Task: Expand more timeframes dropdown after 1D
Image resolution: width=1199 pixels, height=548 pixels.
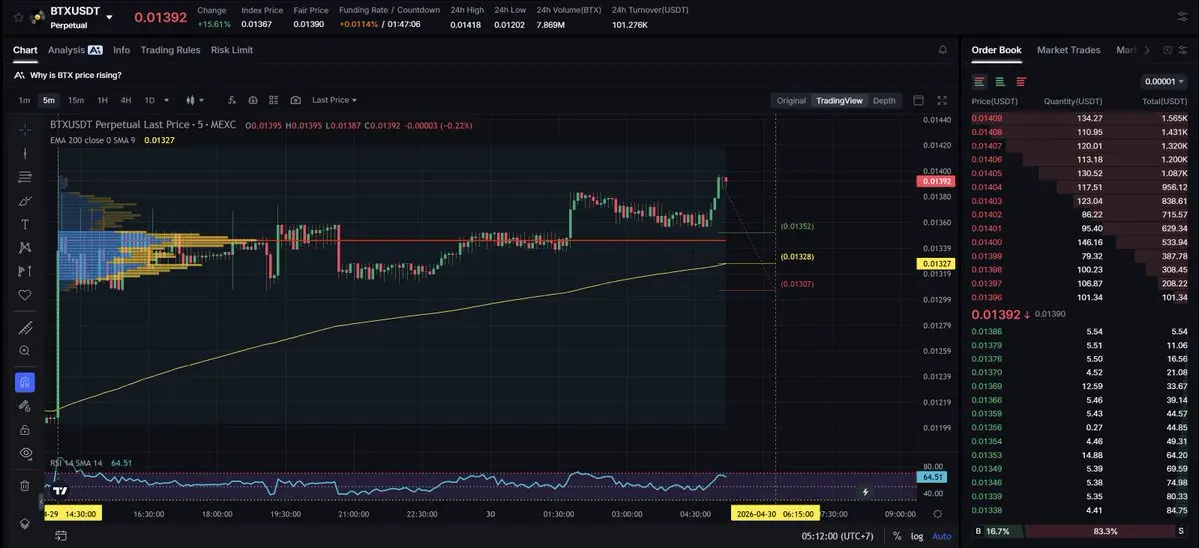Action: [167, 100]
